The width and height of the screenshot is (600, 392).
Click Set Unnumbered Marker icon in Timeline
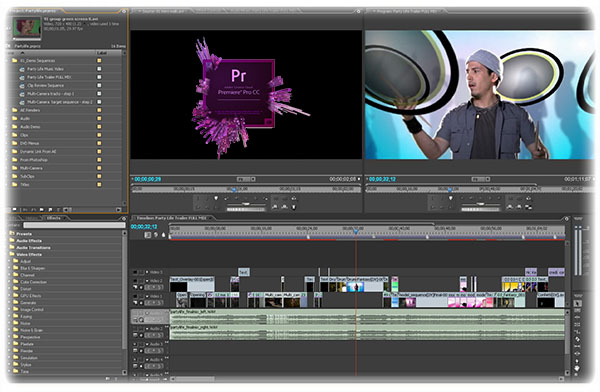[x=164, y=235]
